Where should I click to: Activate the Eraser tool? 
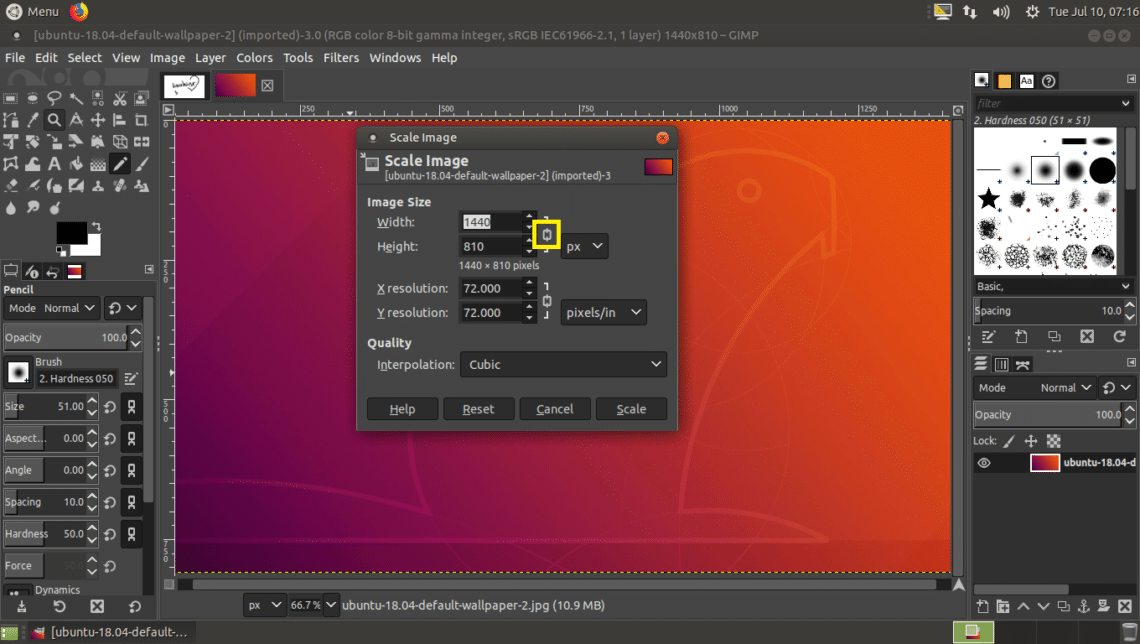tap(10, 186)
